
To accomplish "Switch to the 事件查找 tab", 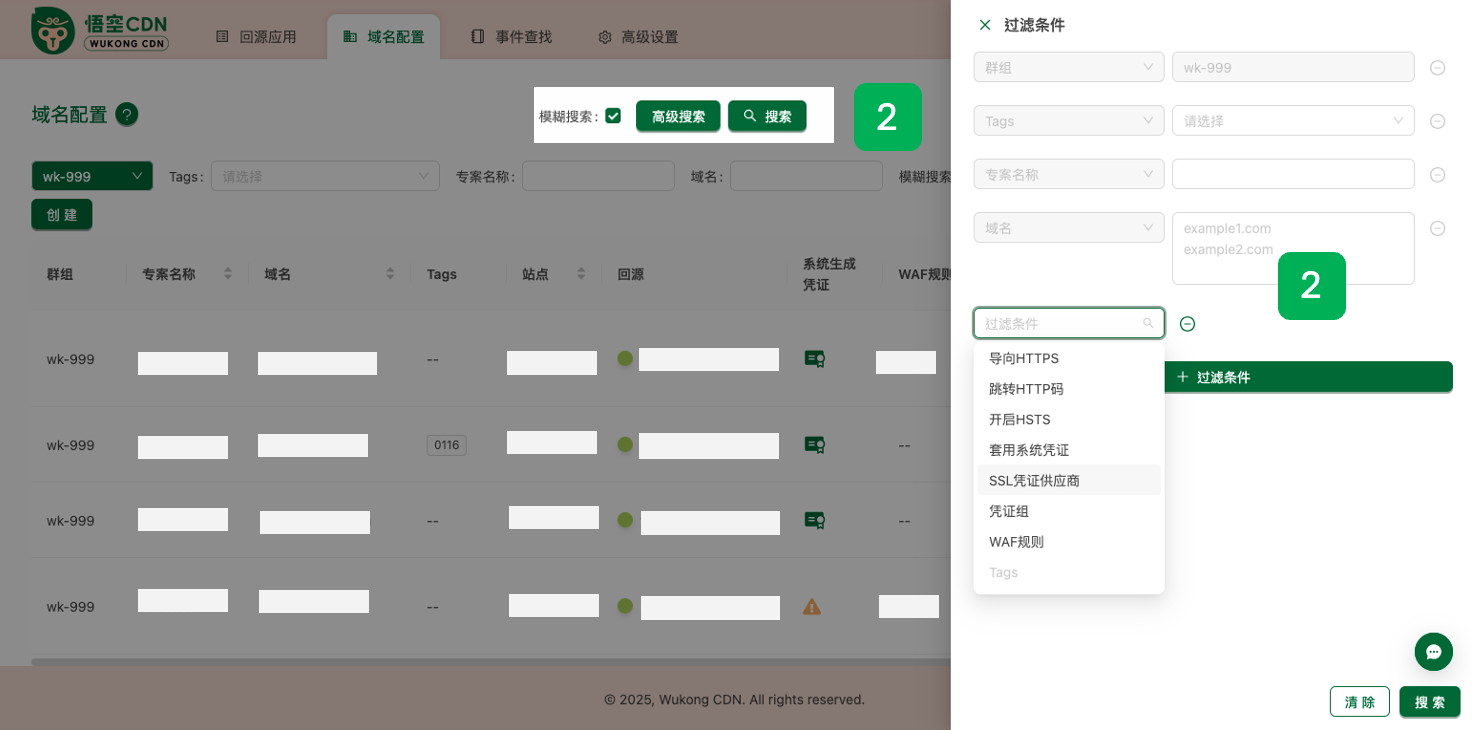I will click(512, 37).
